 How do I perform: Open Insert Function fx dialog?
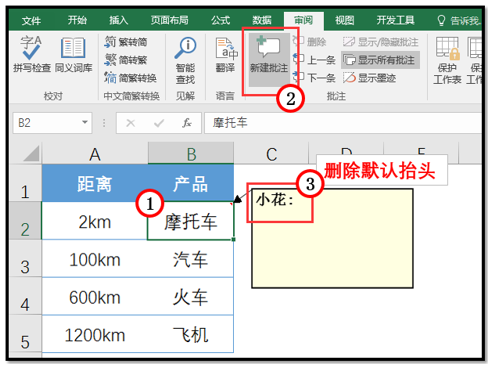[187, 123]
